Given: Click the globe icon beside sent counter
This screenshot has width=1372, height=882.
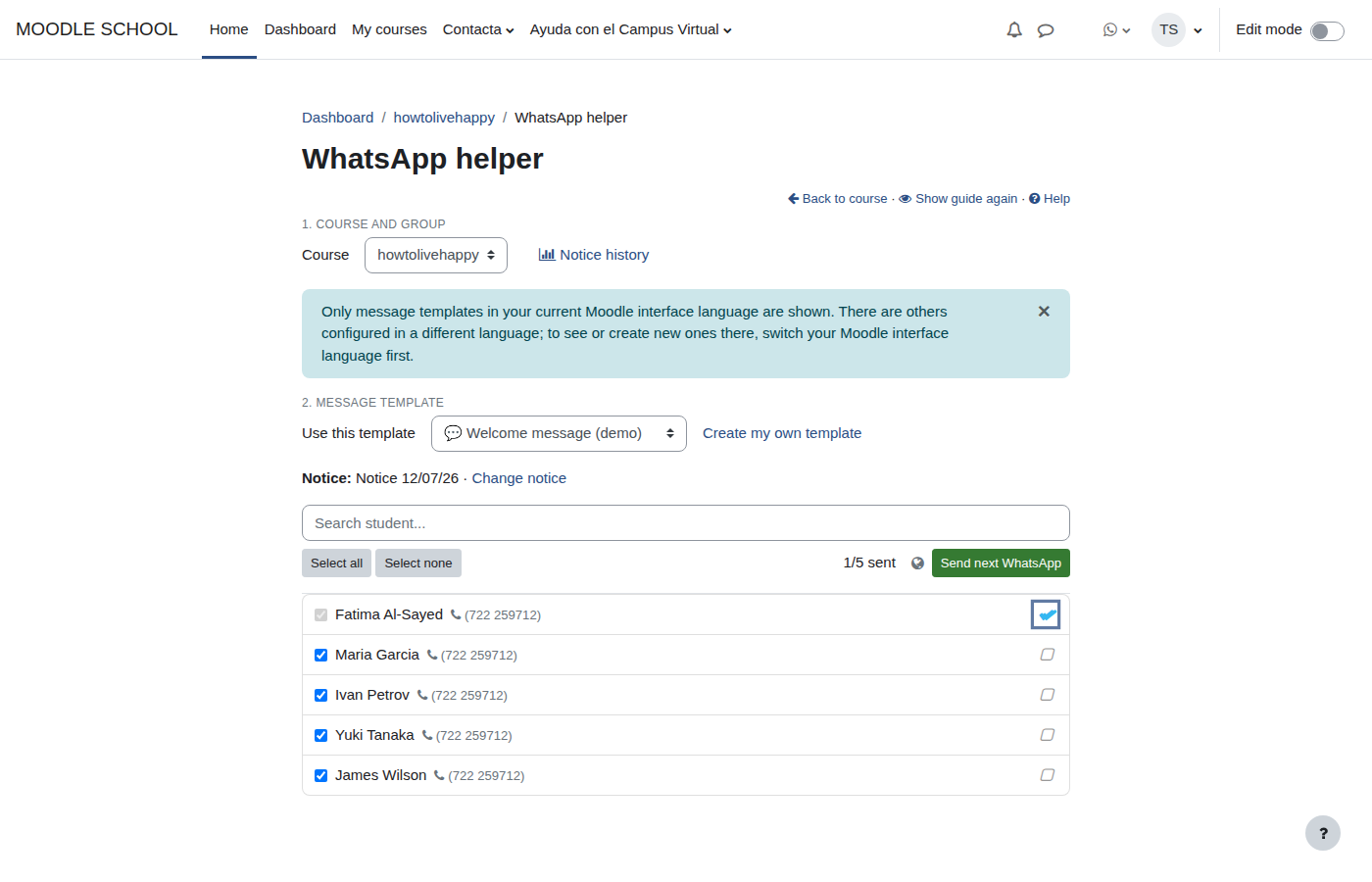Looking at the screenshot, I should pos(917,563).
